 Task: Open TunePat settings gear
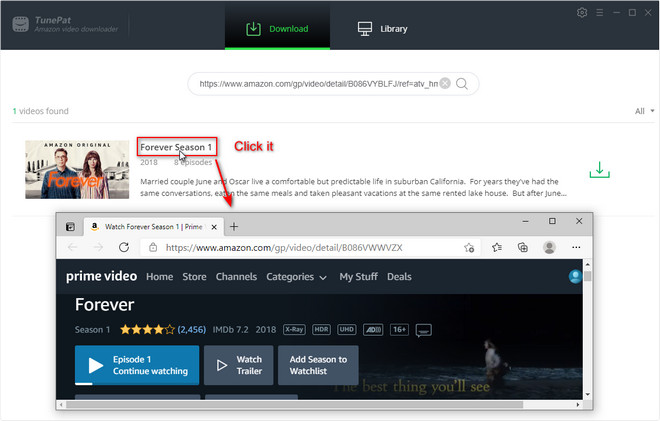(x=583, y=12)
